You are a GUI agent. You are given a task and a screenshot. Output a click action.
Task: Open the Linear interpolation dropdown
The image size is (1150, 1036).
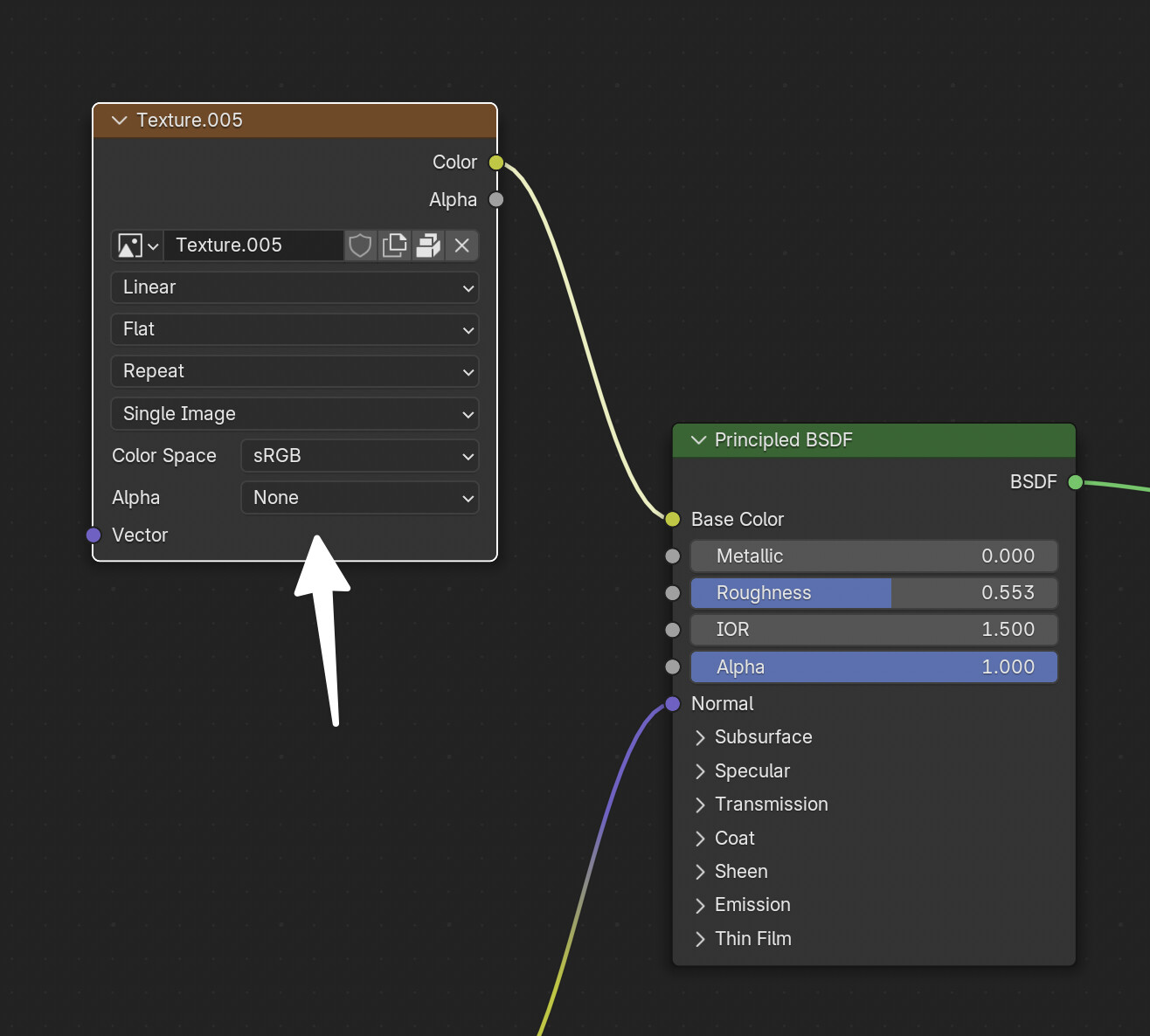tap(294, 287)
